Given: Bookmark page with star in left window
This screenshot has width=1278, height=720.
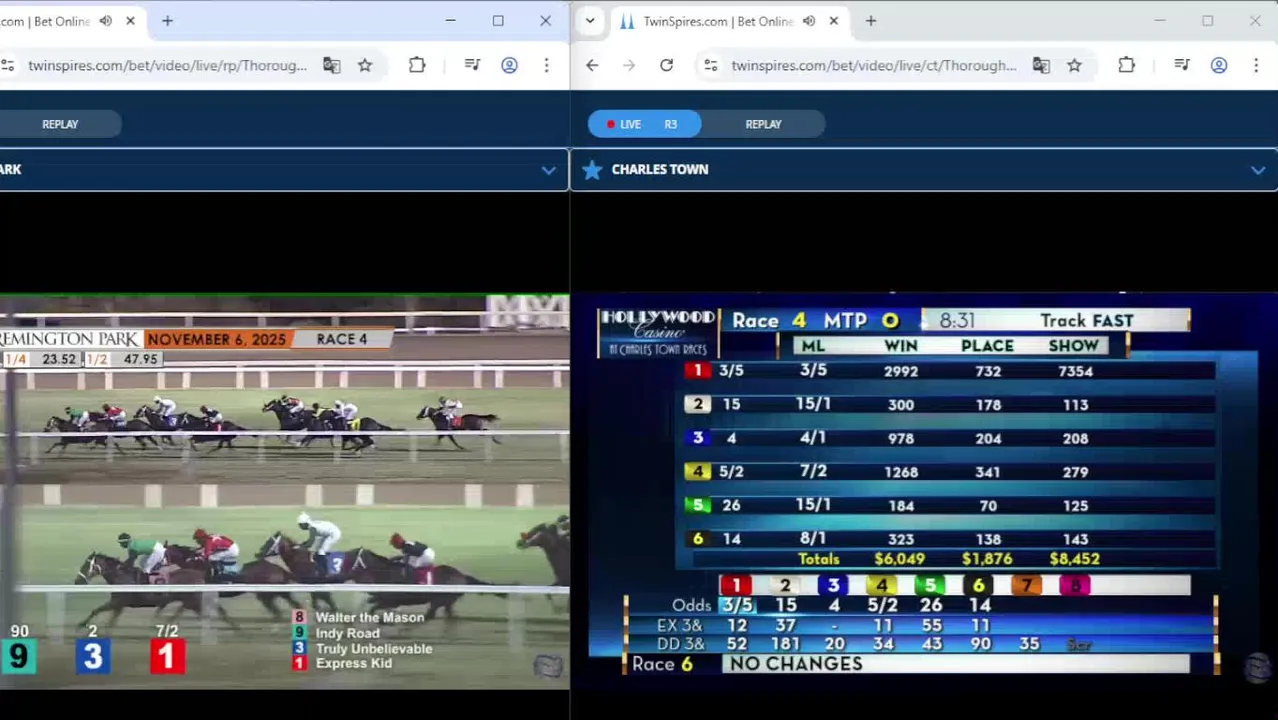Looking at the screenshot, I should [365, 65].
